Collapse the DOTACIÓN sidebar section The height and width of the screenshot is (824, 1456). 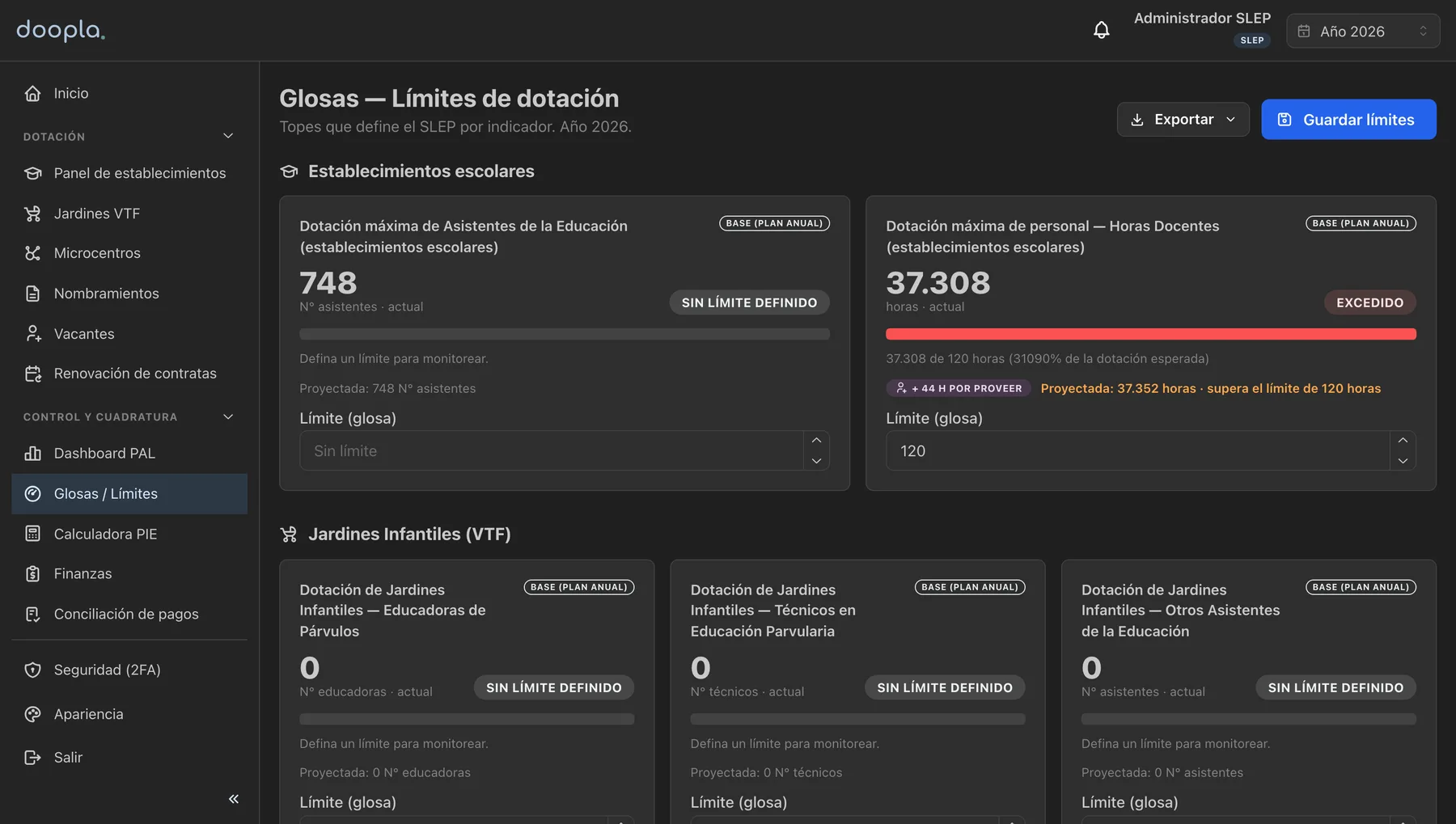[x=228, y=136]
